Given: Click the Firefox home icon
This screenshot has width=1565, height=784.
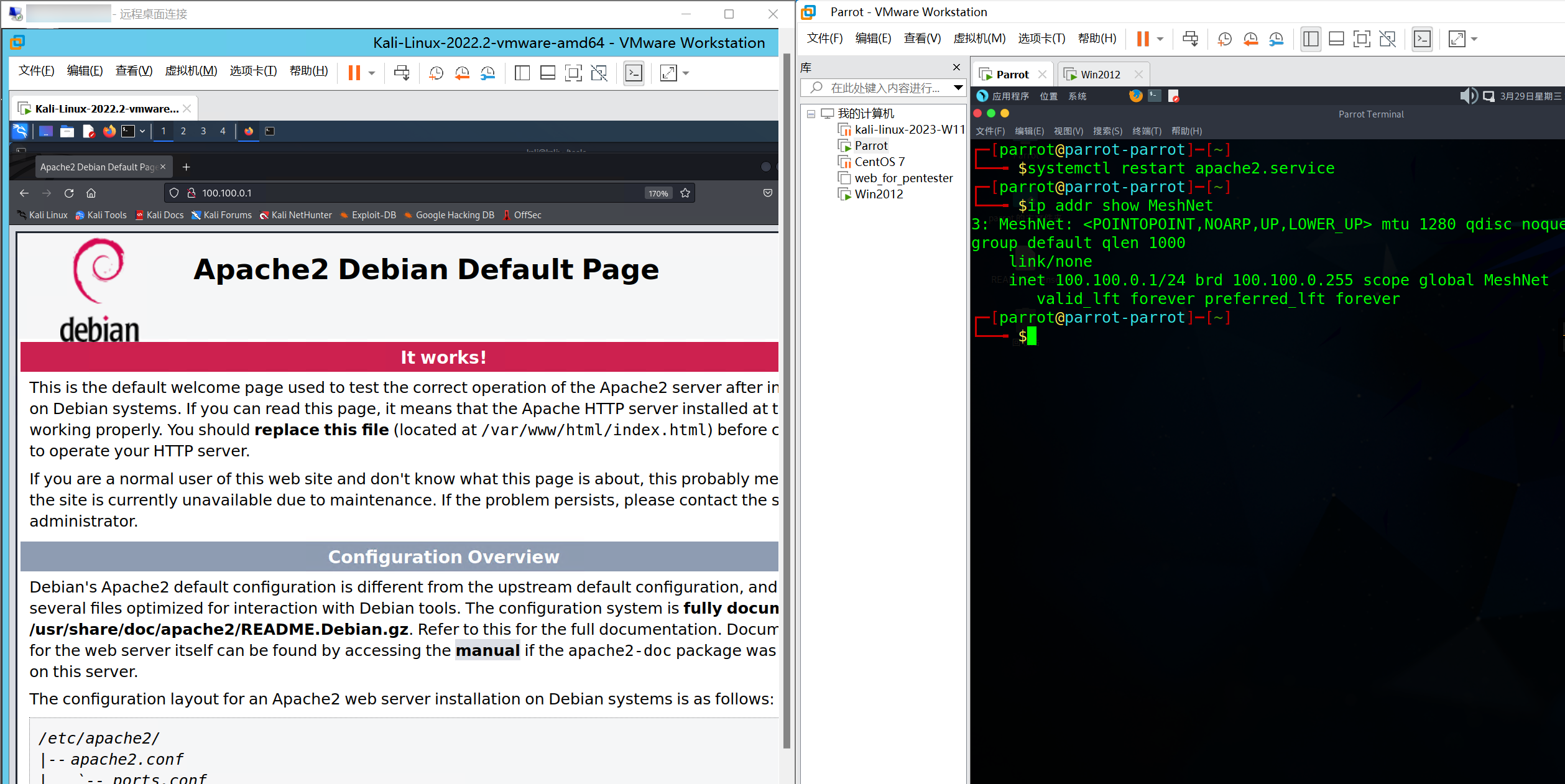Looking at the screenshot, I should (91, 193).
